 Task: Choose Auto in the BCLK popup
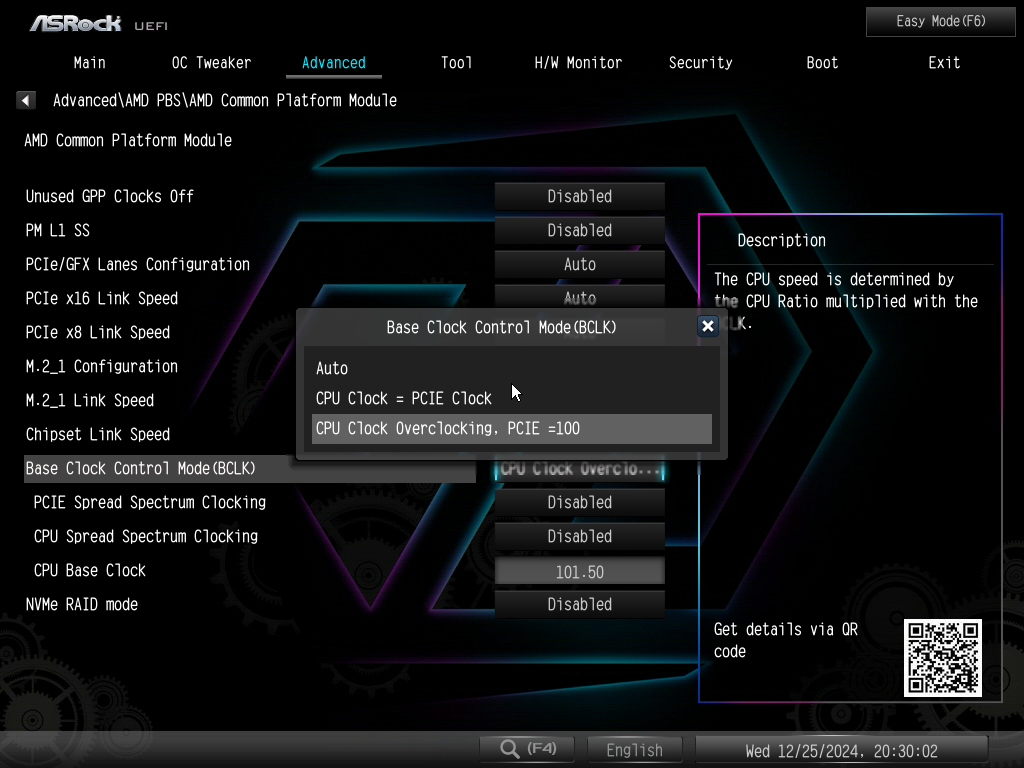511,368
